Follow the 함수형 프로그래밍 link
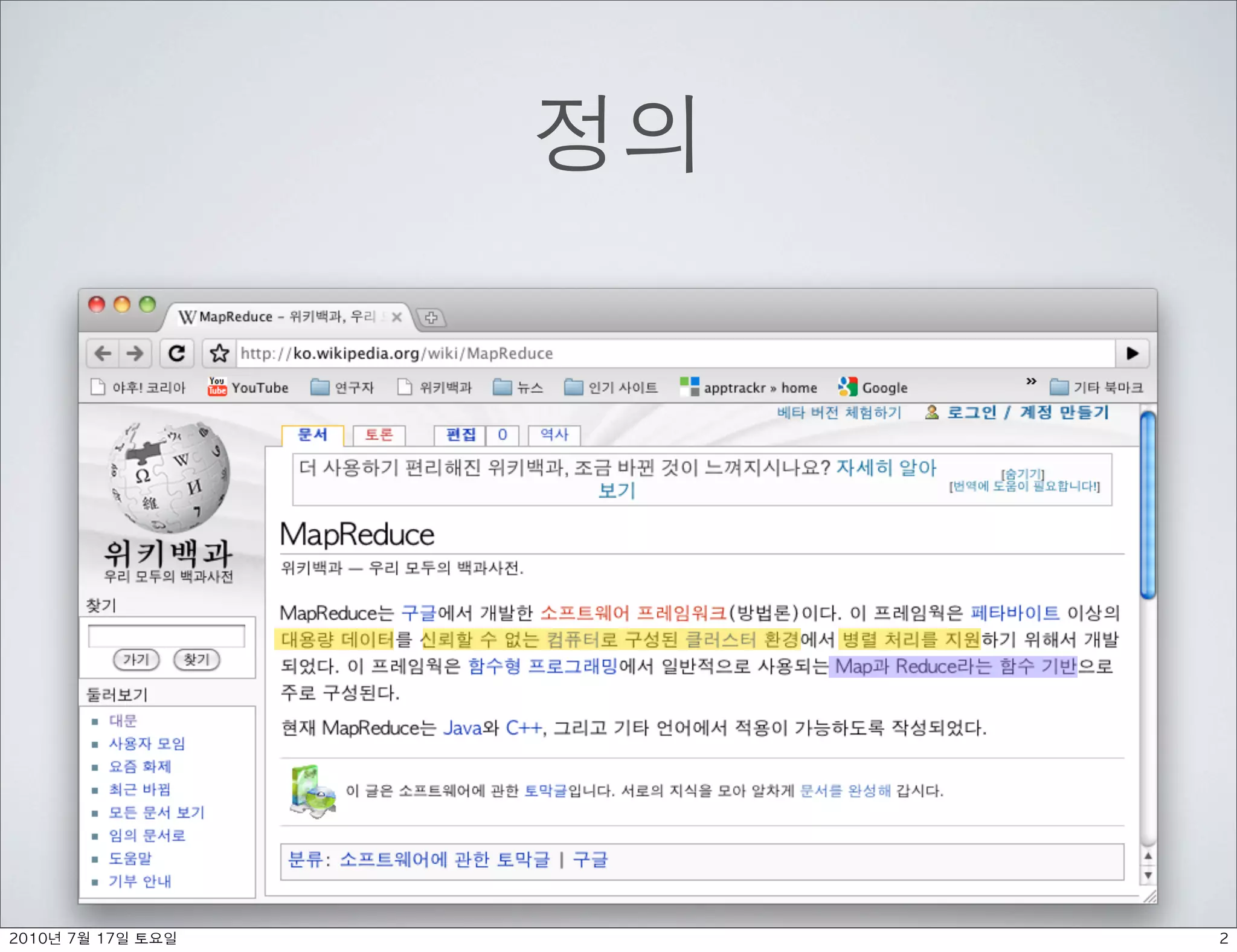This screenshot has width=1237, height=952. coord(542,666)
